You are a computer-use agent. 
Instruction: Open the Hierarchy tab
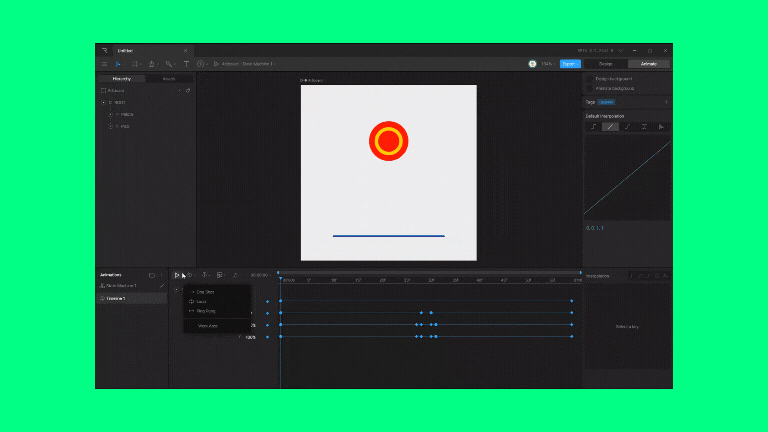coord(121,78)
